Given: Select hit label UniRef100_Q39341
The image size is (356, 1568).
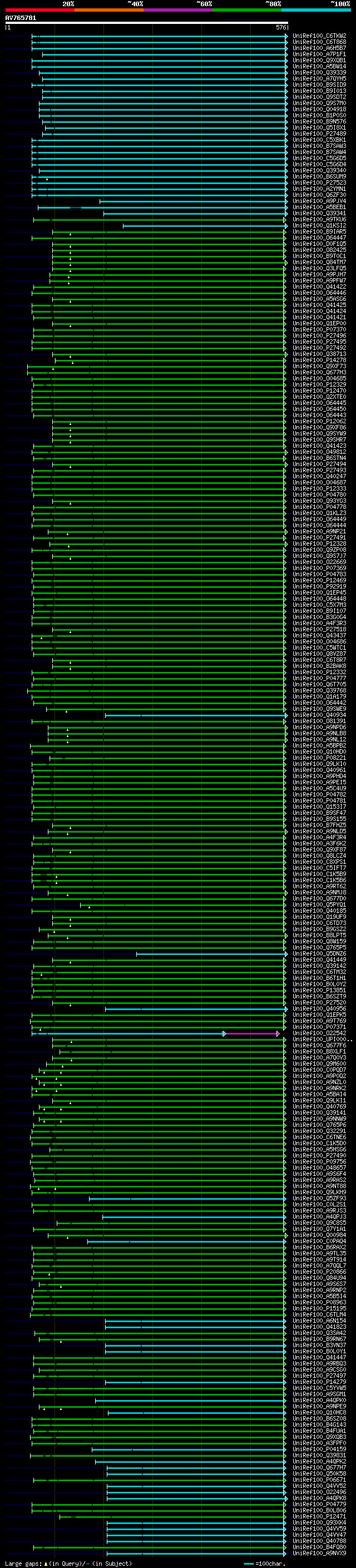Looking at the screenshot, I should (x=319, y=214).
